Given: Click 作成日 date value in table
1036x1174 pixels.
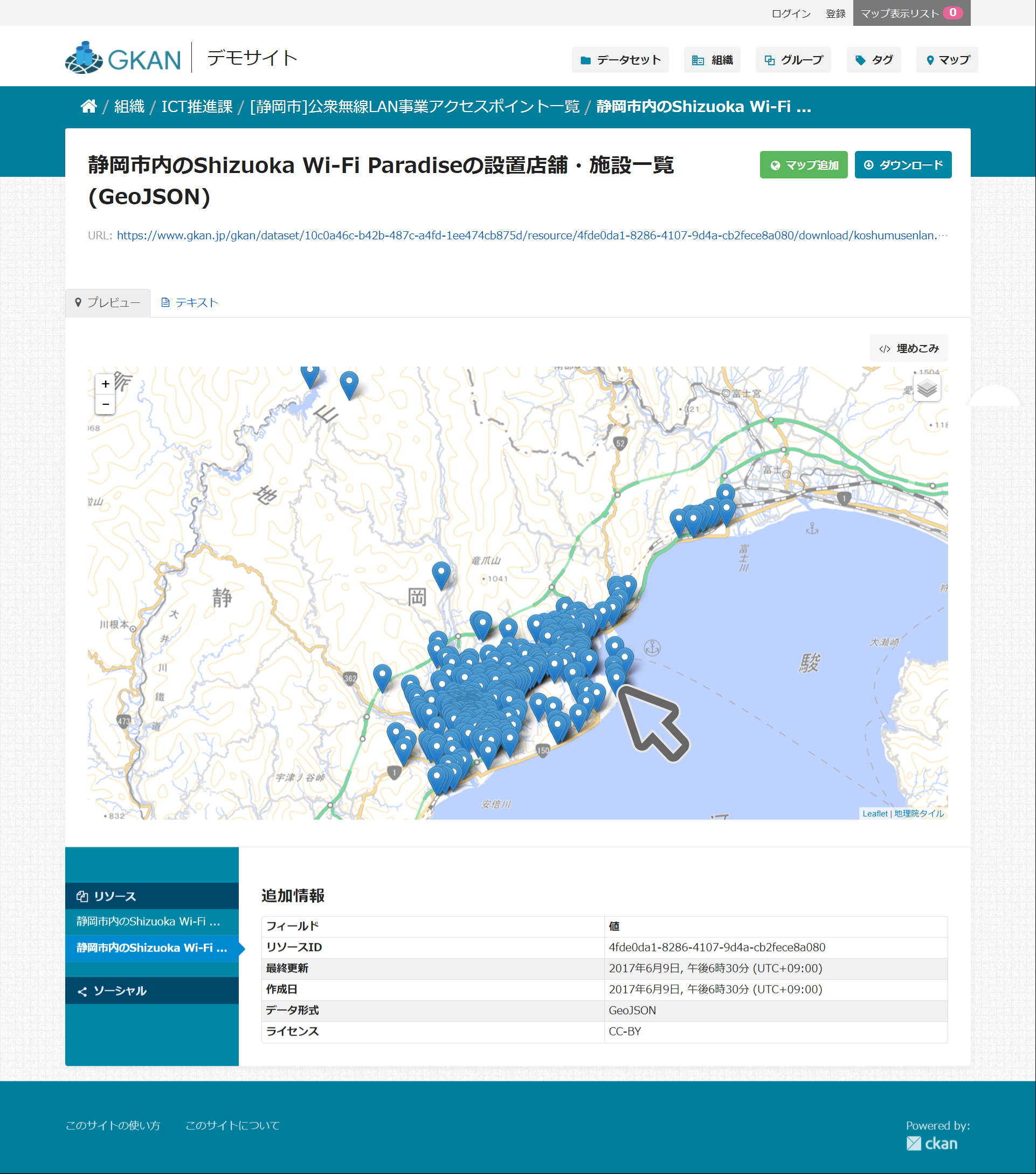Looking at the screenshot, I should pos(715,989).
